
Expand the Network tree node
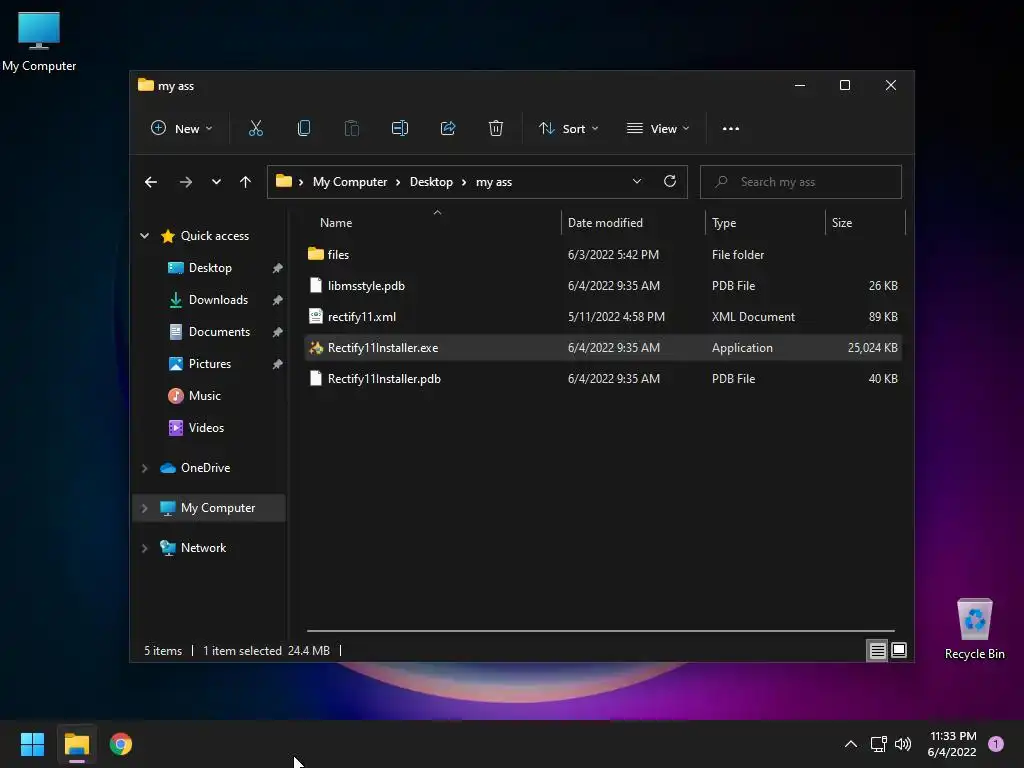[x=145, y=549]
